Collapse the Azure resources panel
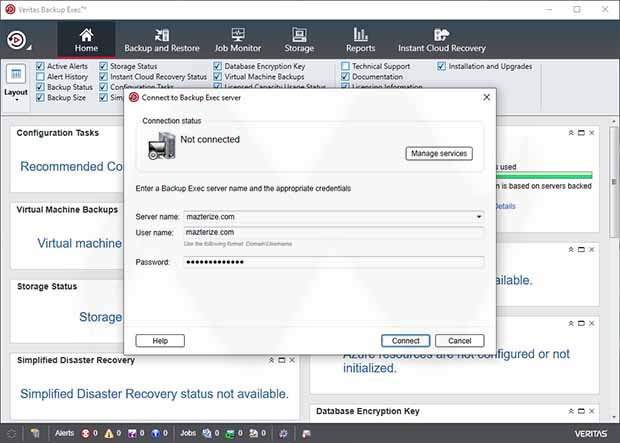The width and height of the screenshot is (620, 443). pos(571,323)
